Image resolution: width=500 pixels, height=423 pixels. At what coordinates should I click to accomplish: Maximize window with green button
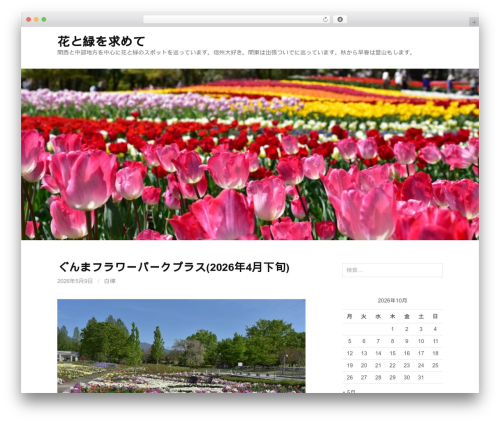point(44,19)
